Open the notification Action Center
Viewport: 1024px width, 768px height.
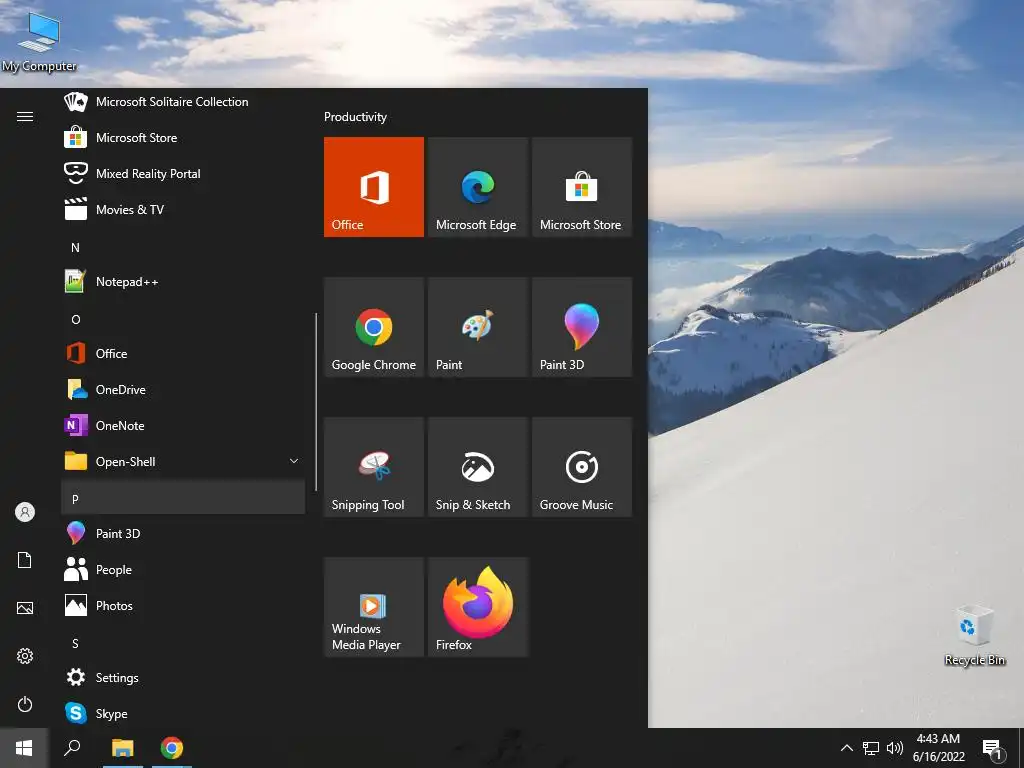993,748
